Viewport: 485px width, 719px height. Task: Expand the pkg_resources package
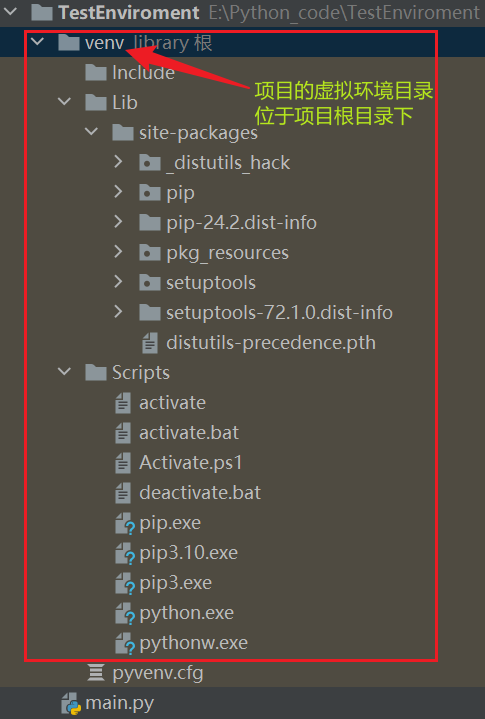(118, 252)
